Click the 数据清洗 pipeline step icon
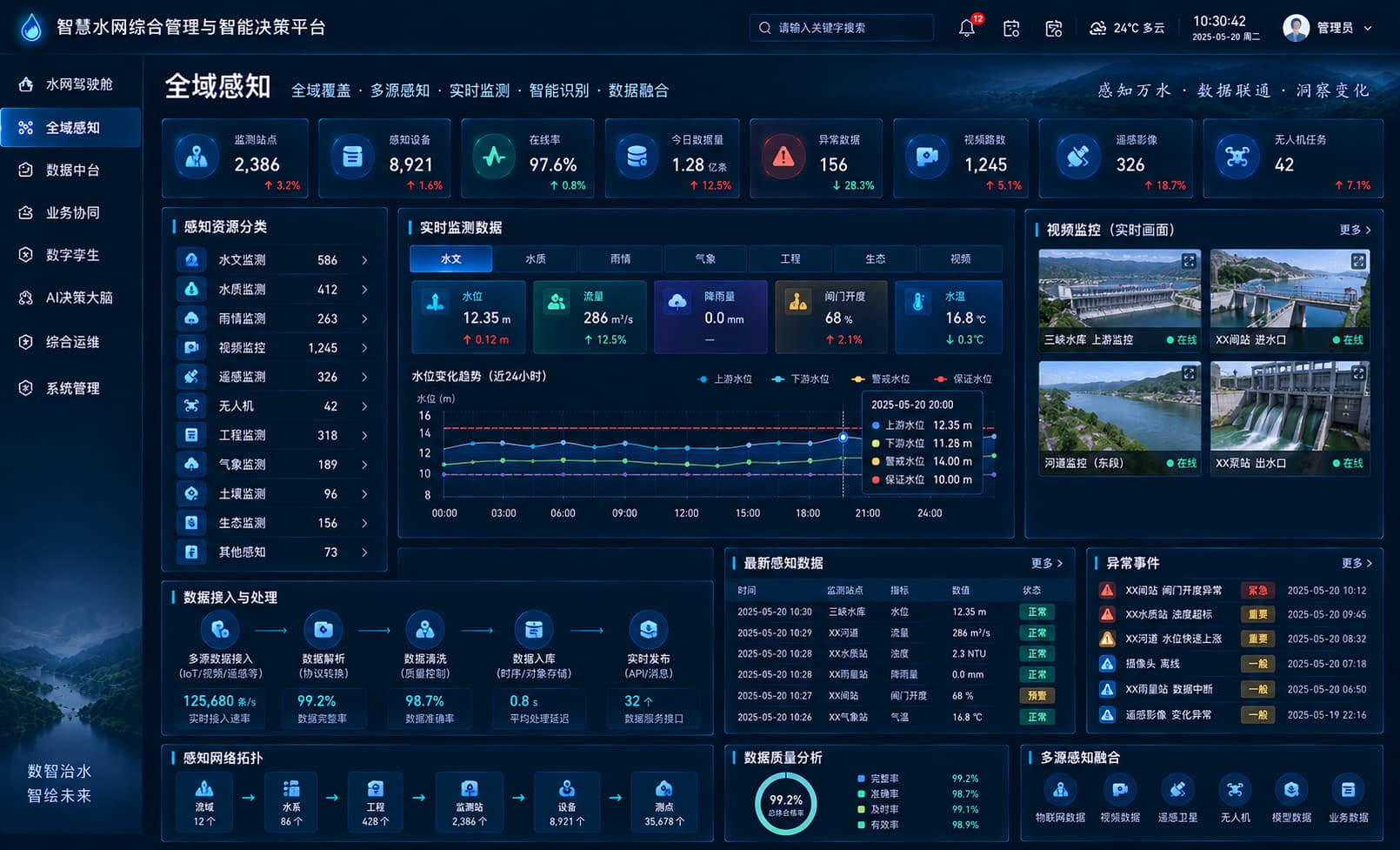The width and height of the screenshot is (1400, 850). tap(425, 629)
